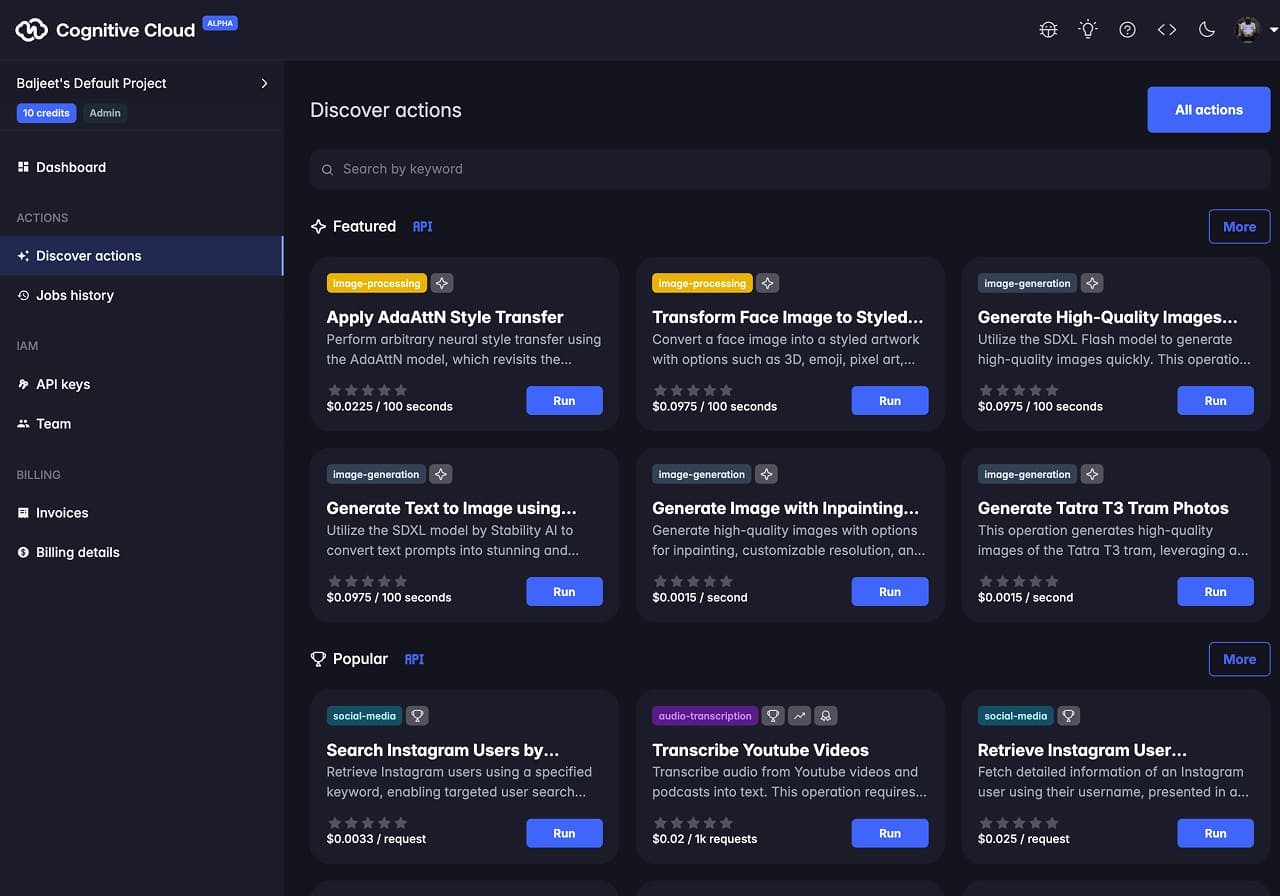
Task: Go to API keys under IAM
Action: [62, 384]
